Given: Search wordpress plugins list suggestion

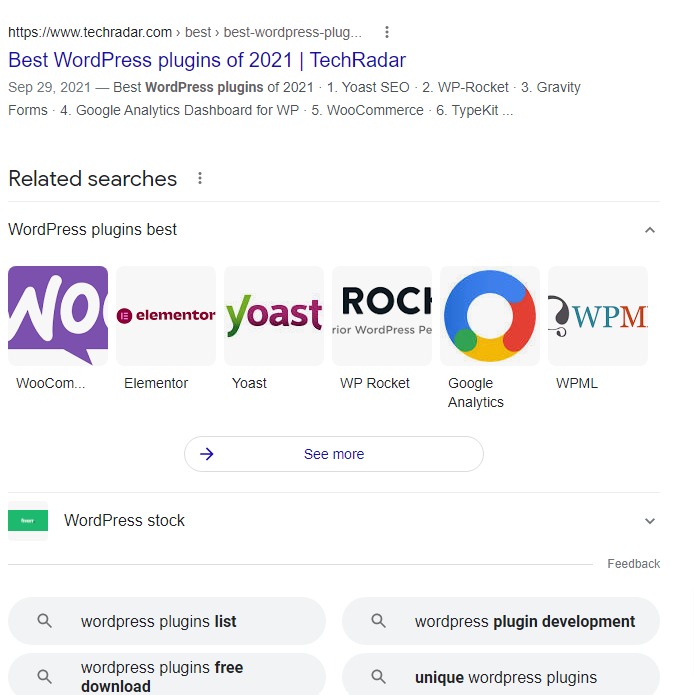Looking at the screenshot, I should [x=167, y=621].
